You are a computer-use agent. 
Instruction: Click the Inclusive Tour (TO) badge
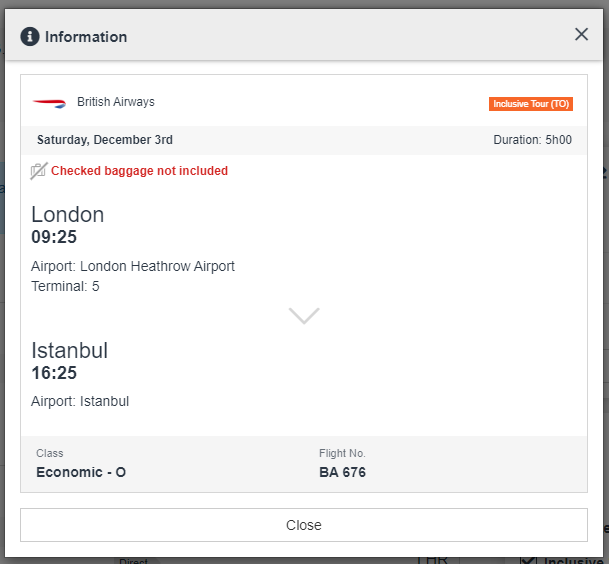click(531, 104)
